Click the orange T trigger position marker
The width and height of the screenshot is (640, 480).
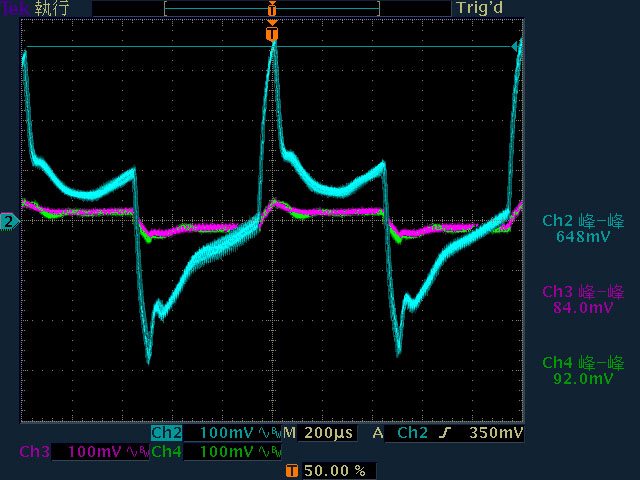272,34
